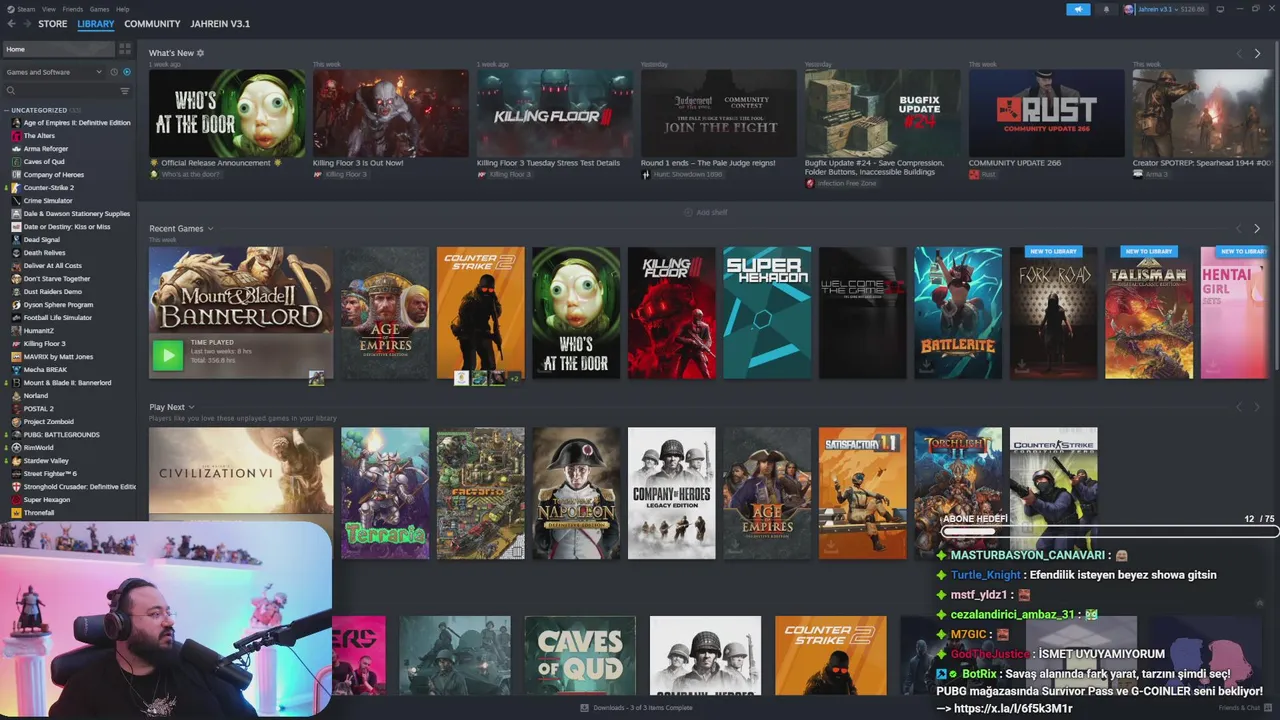Open the collections grid view icon

[125, 48]
